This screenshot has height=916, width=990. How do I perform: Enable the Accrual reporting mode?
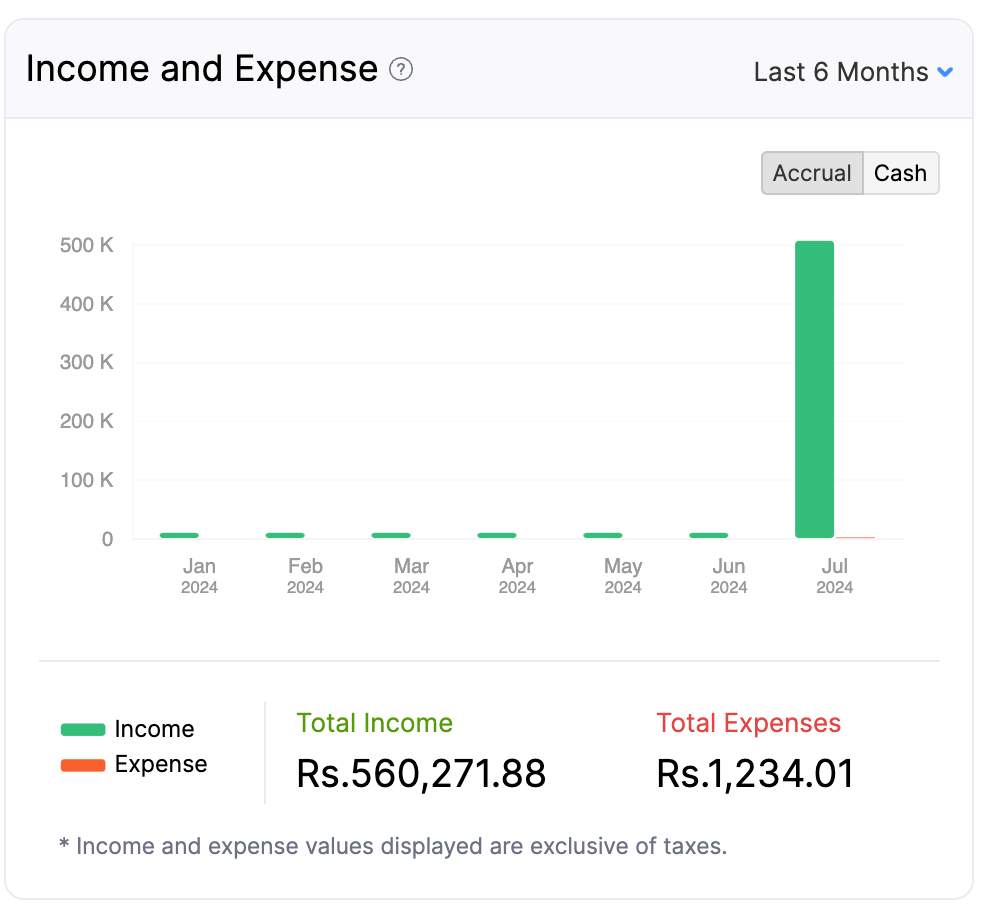pyautogui.click(x=812, y=173)
